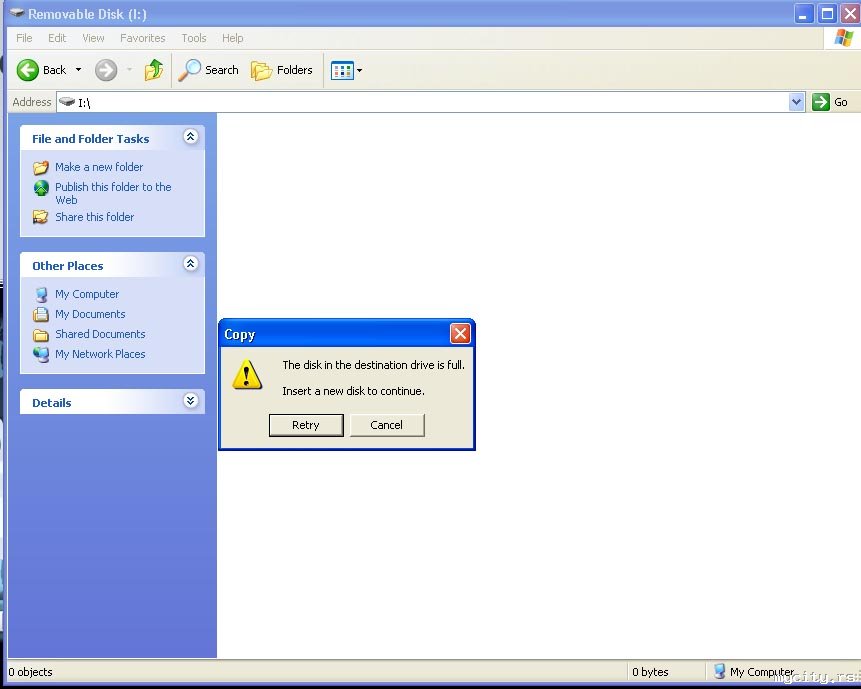Expand the Details panel
Image resolution: width=861 pixels, height=689 pixels.
[191, 401]
